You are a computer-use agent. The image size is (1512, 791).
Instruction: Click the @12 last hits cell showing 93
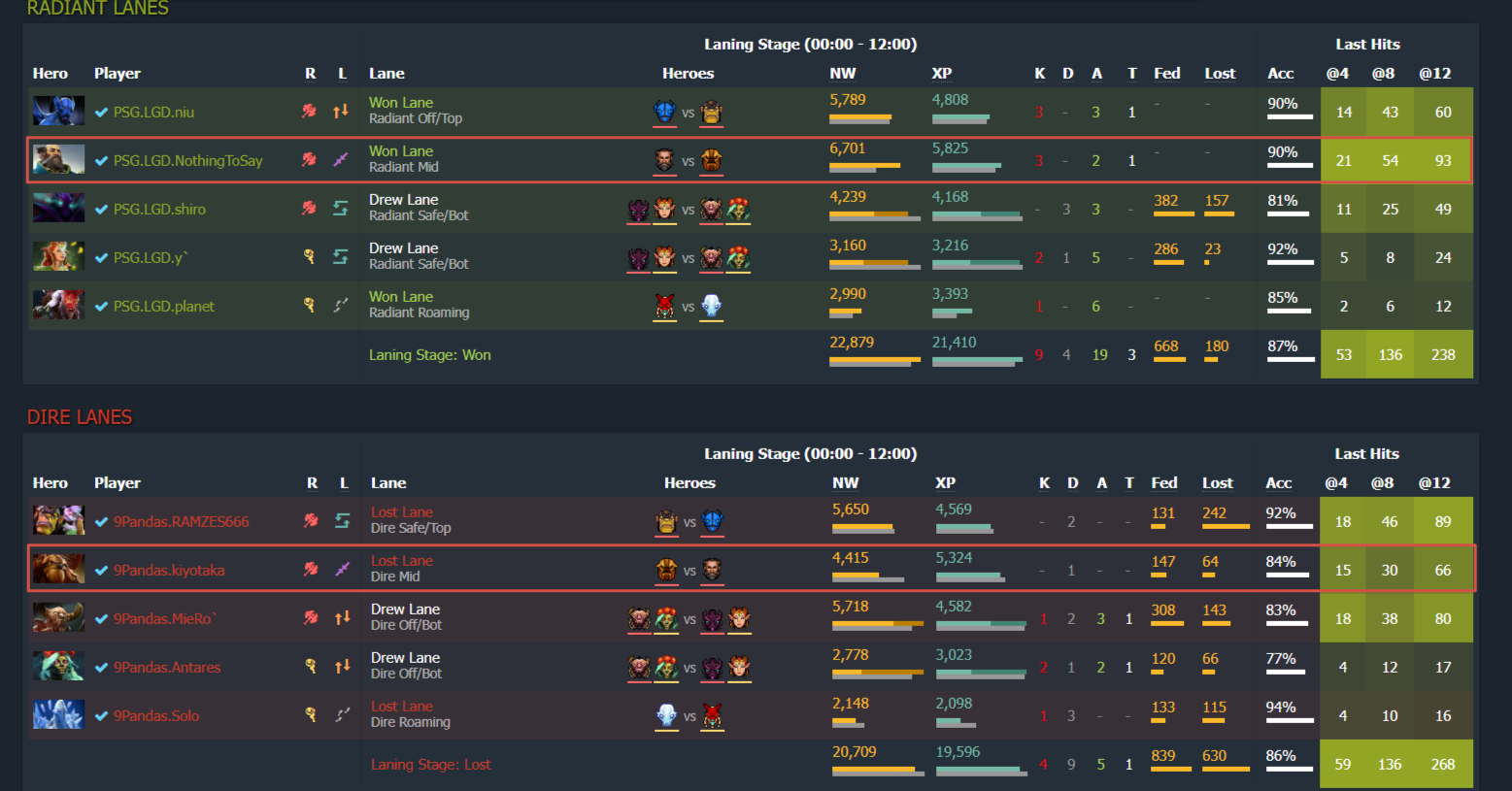pos(1443,160)
